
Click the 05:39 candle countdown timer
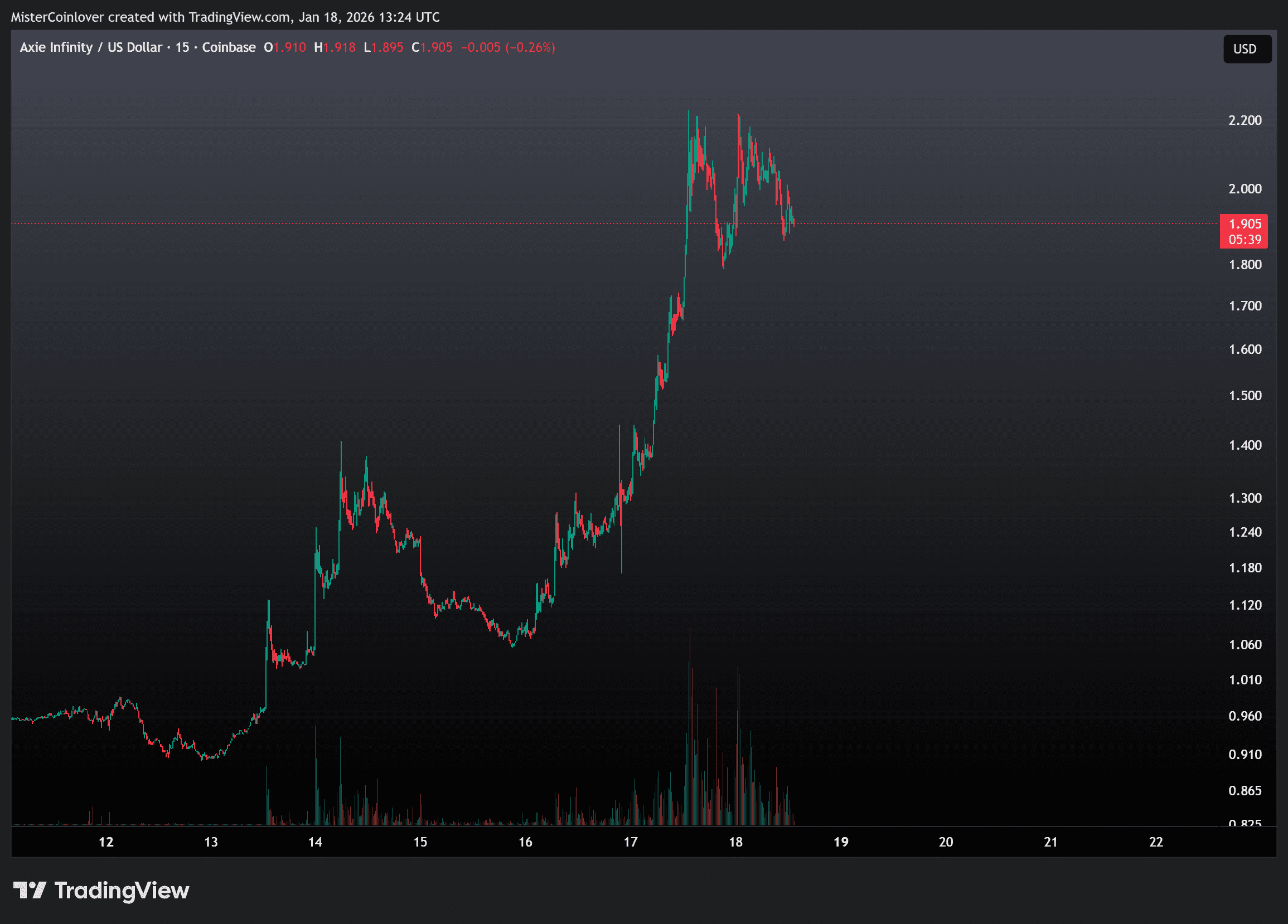click(1245, 240)
